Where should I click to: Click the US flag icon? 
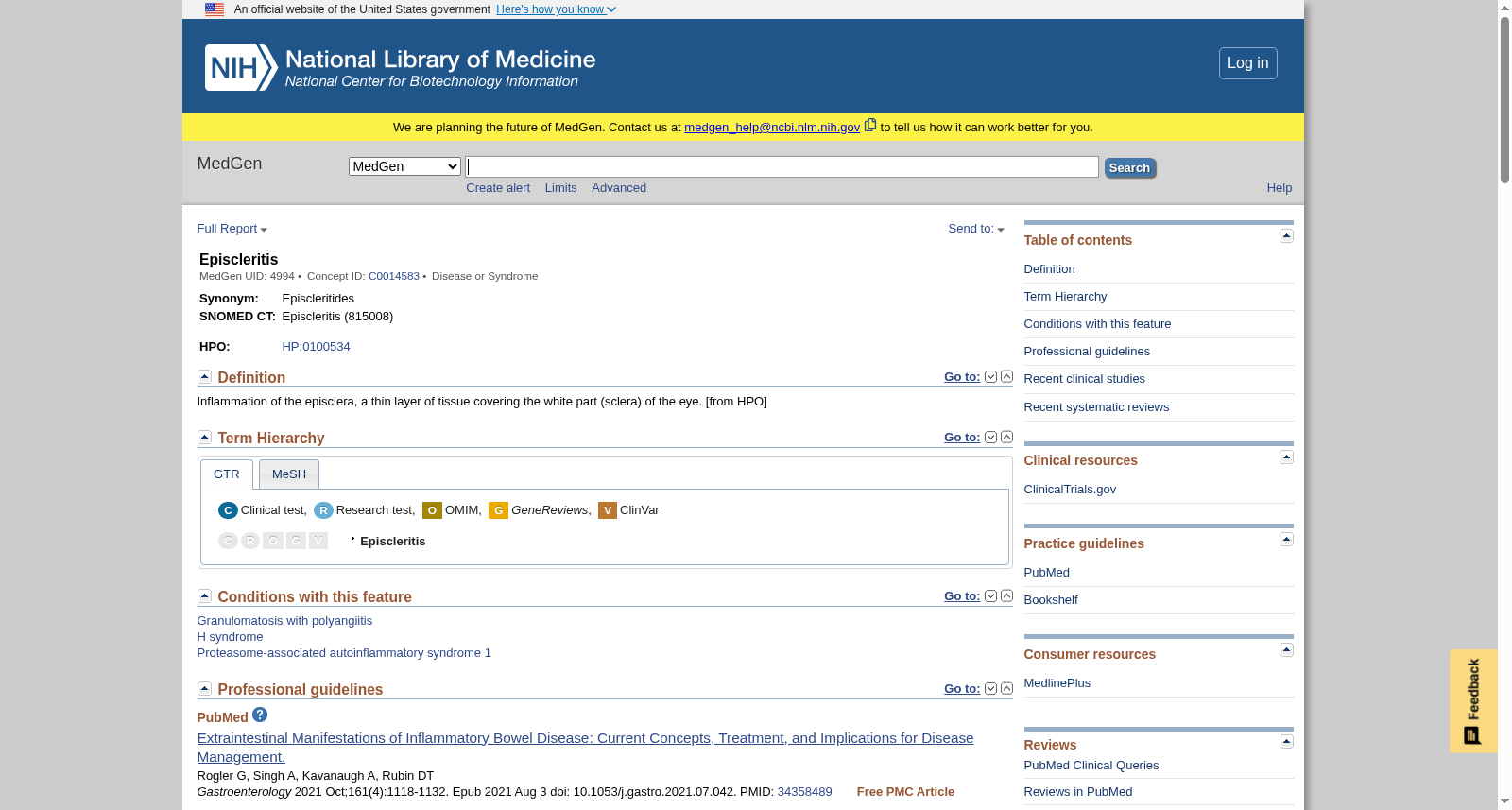coord(215,9)
